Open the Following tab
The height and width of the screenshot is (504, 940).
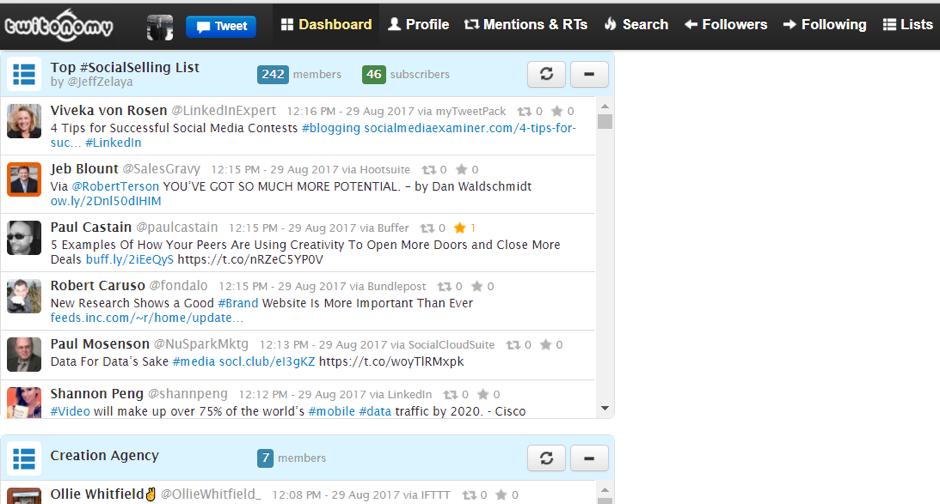click(825, 25)
